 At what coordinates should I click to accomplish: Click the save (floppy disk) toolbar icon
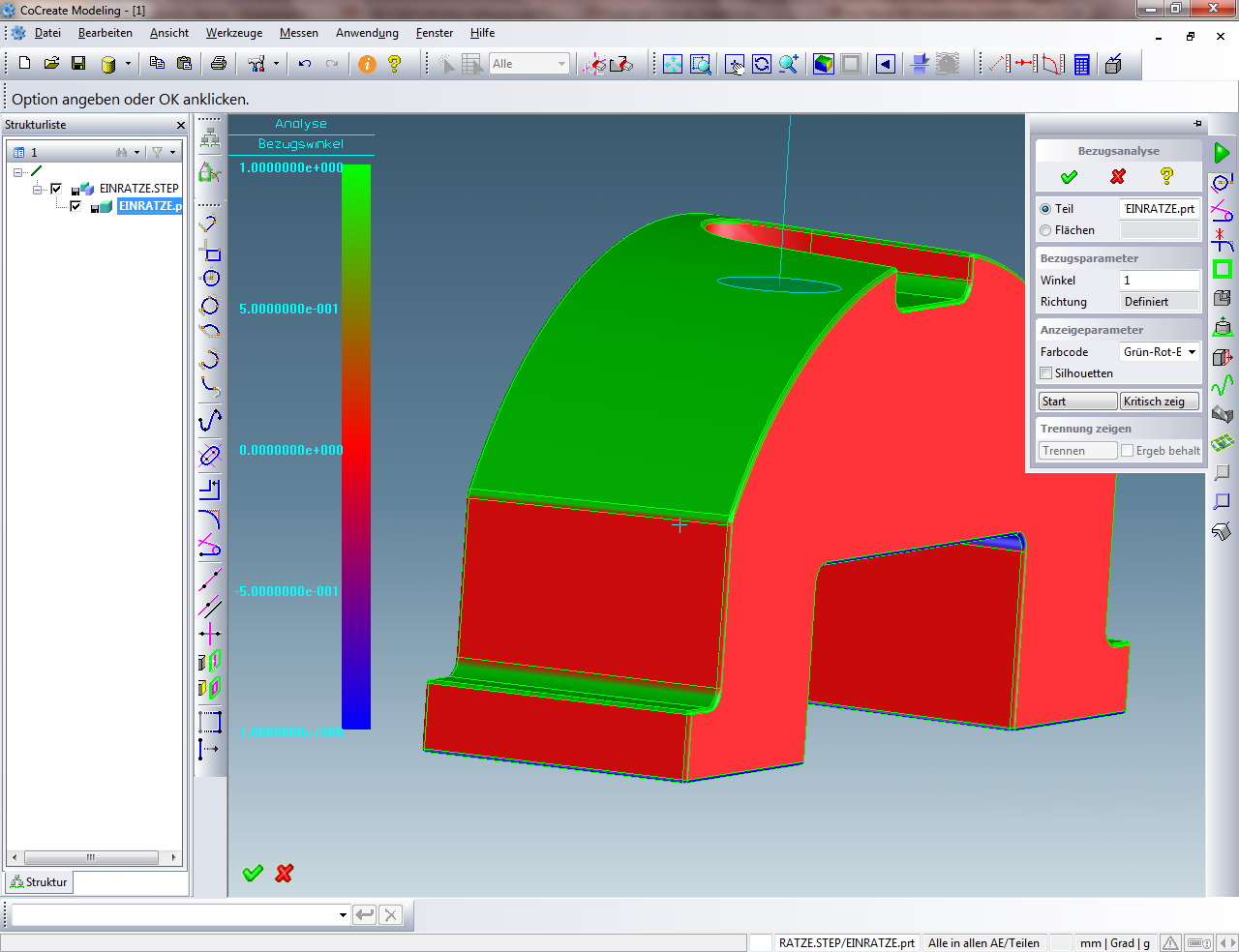tap(78, 64)
